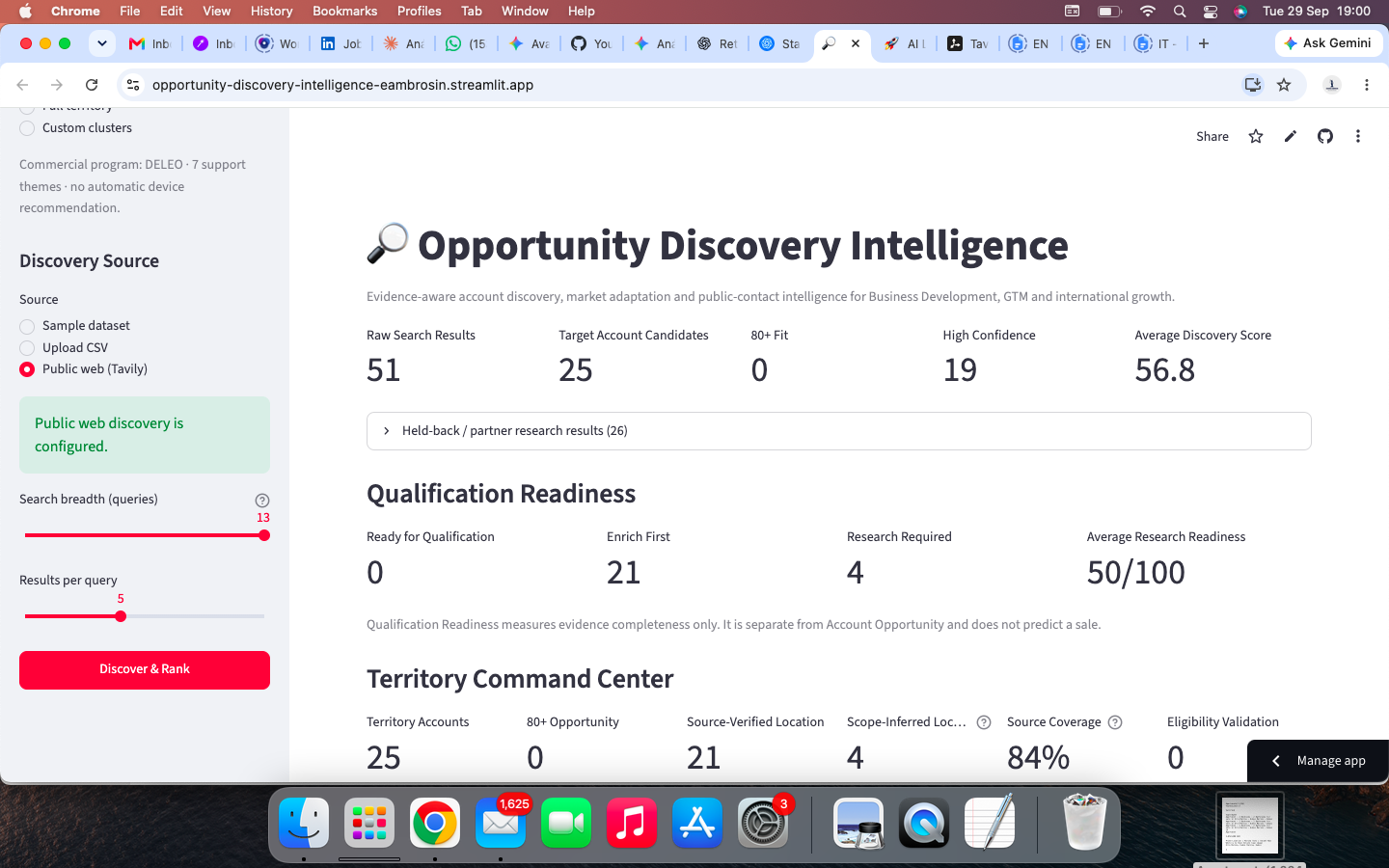Edit the app with pencil icon

pos(1291,136)
